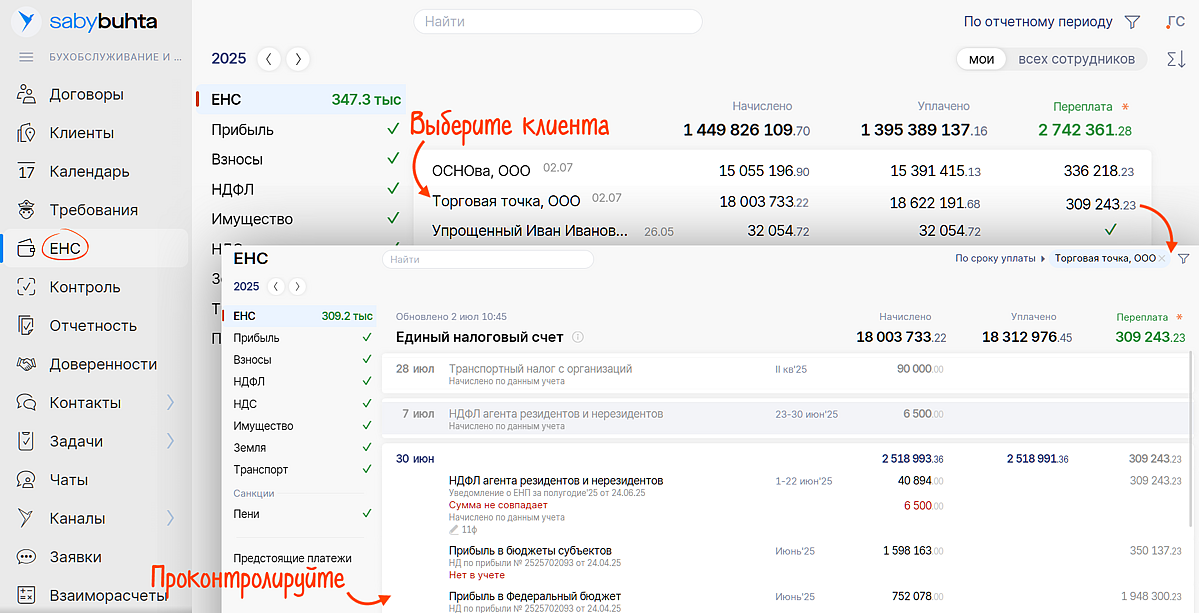This screenshot has width=1199, height=613.
Task: Open the Календарь icon in sidebar
Action: (x=28, y=172)
